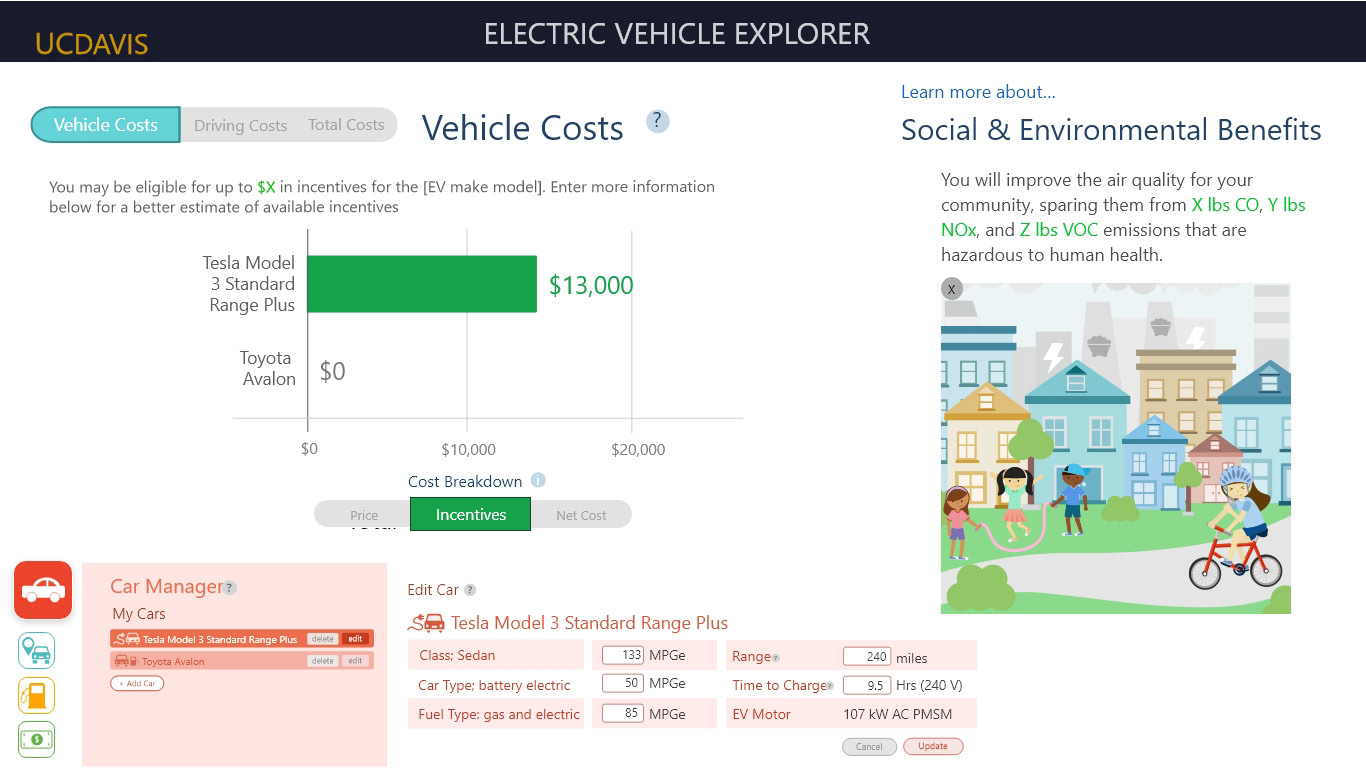Click the community neighborhood illustration
The width and height of the screenshot is (1366, 768).
[1116, 448]
